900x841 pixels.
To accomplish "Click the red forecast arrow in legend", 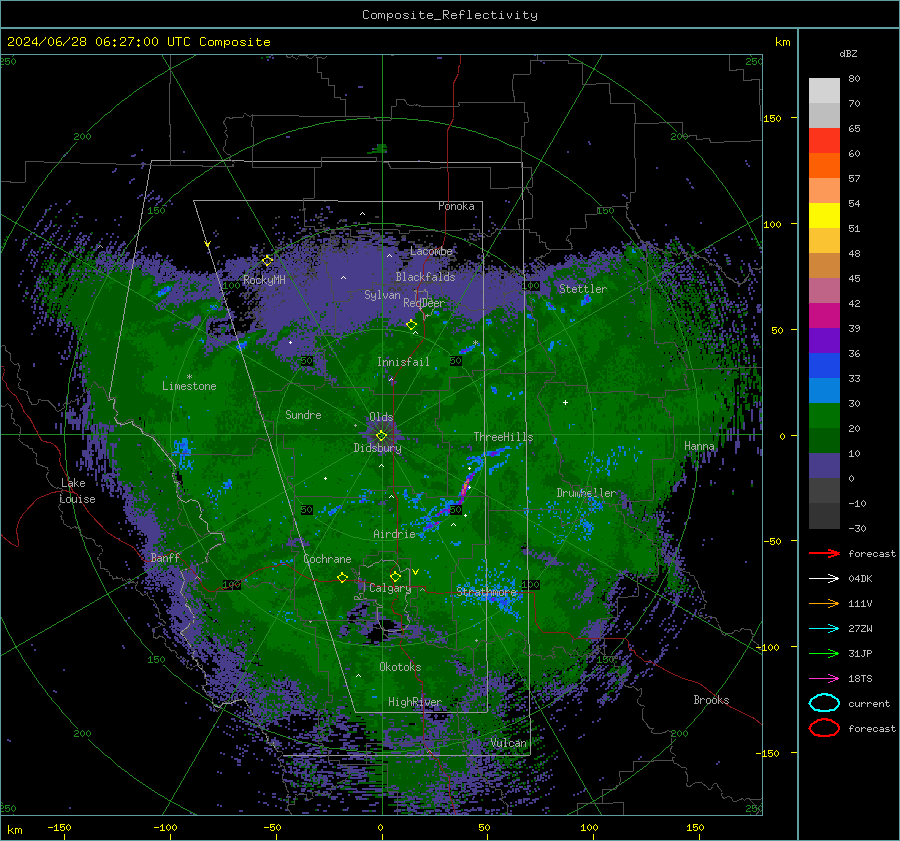I will pos(824,553).
